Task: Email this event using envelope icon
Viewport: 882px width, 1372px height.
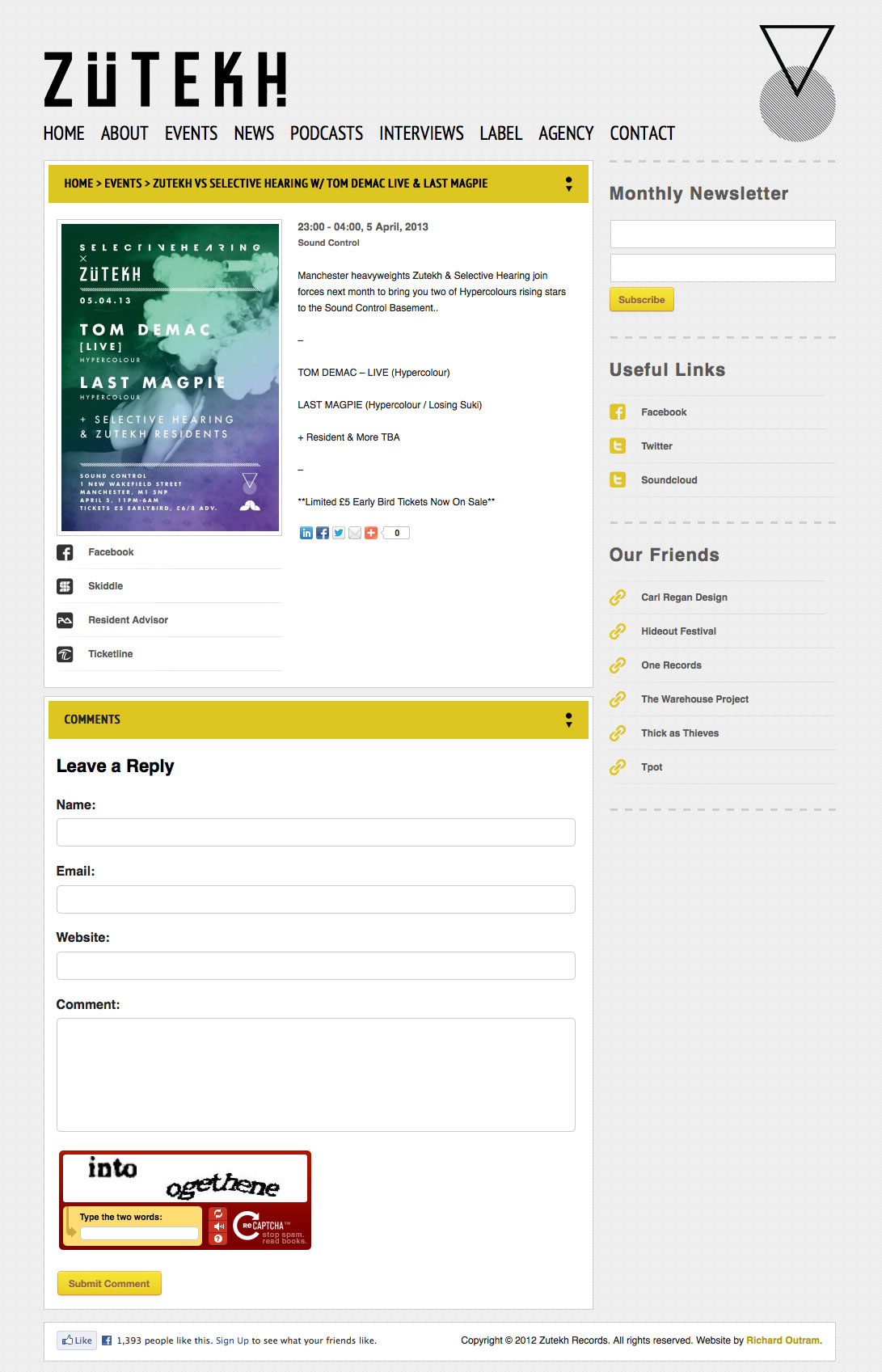Action: [x=355, y=533]
